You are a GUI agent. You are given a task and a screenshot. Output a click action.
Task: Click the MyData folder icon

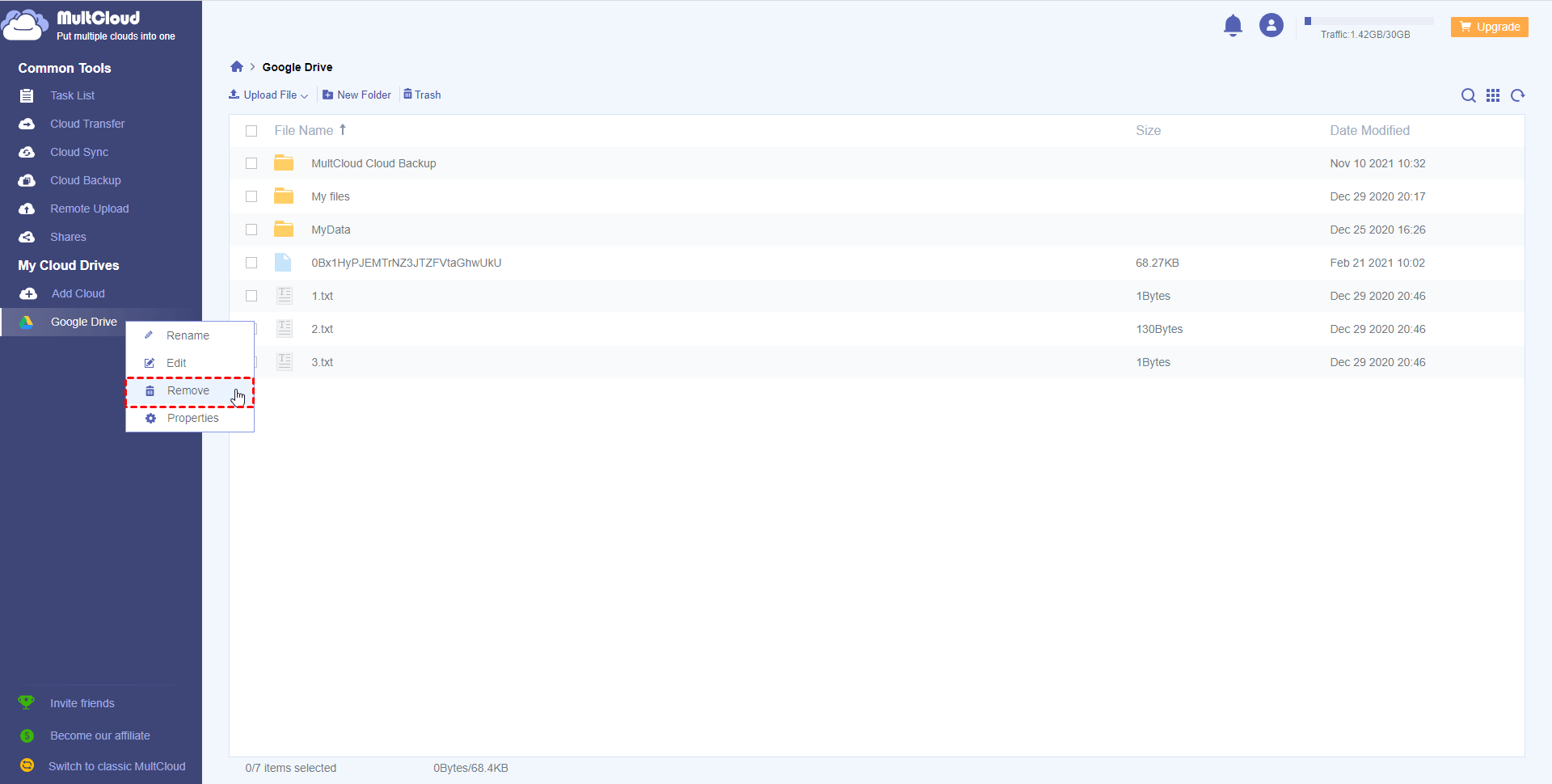[x=284, y=229]
